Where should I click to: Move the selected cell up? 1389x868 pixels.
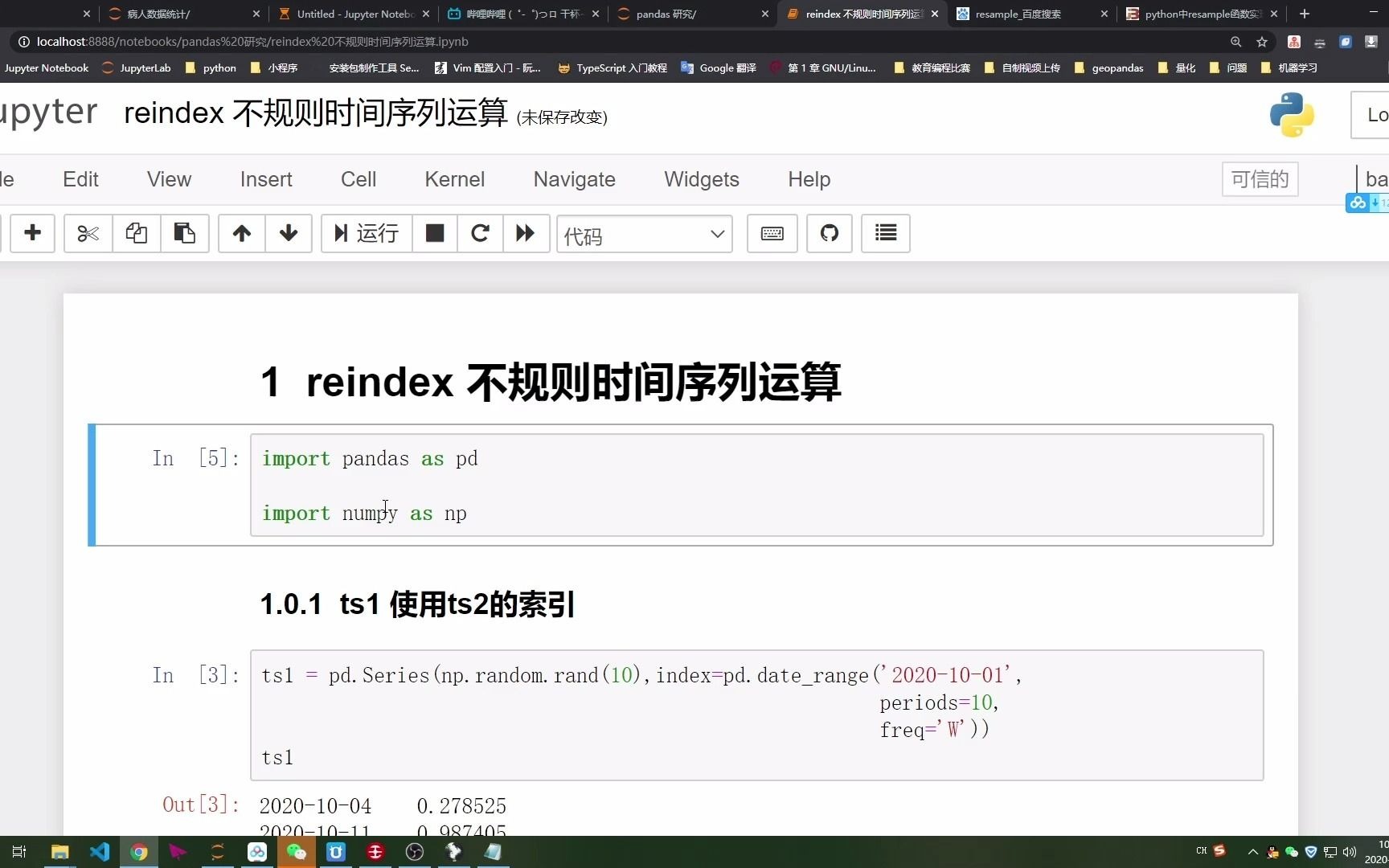pyautogui.click(x=242, y=233)
